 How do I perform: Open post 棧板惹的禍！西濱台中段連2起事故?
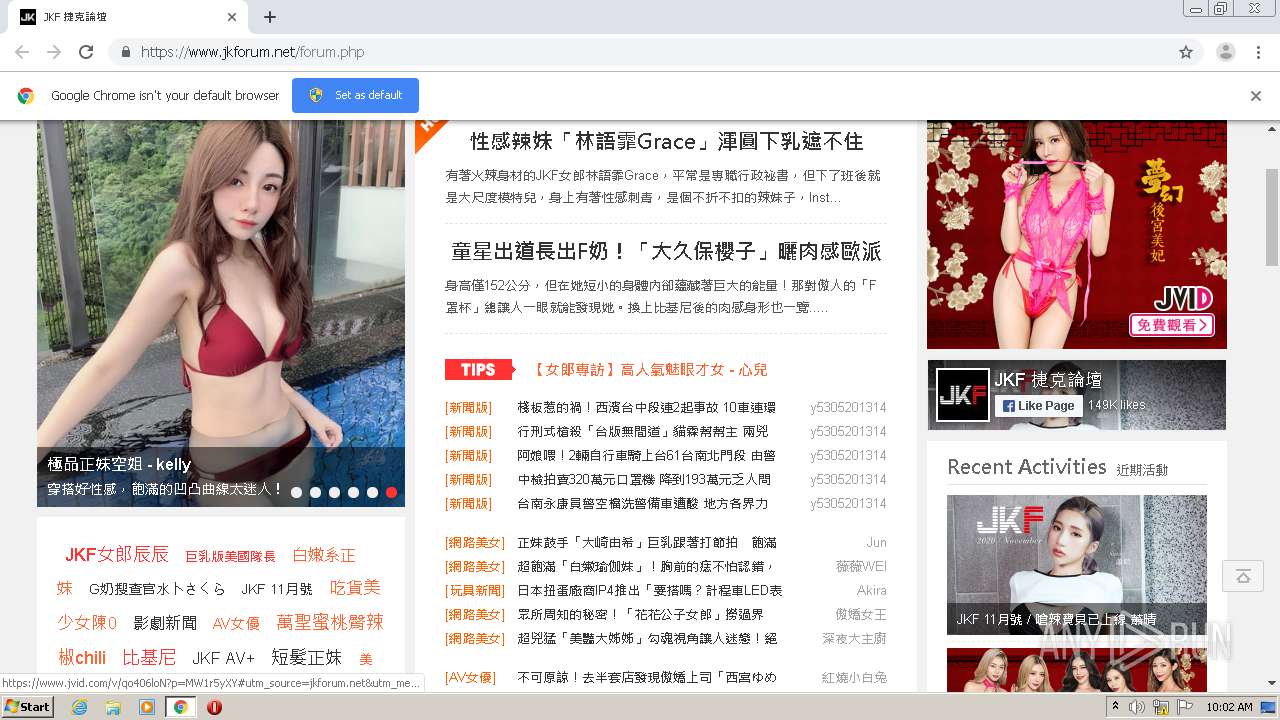tap(647, 408)
